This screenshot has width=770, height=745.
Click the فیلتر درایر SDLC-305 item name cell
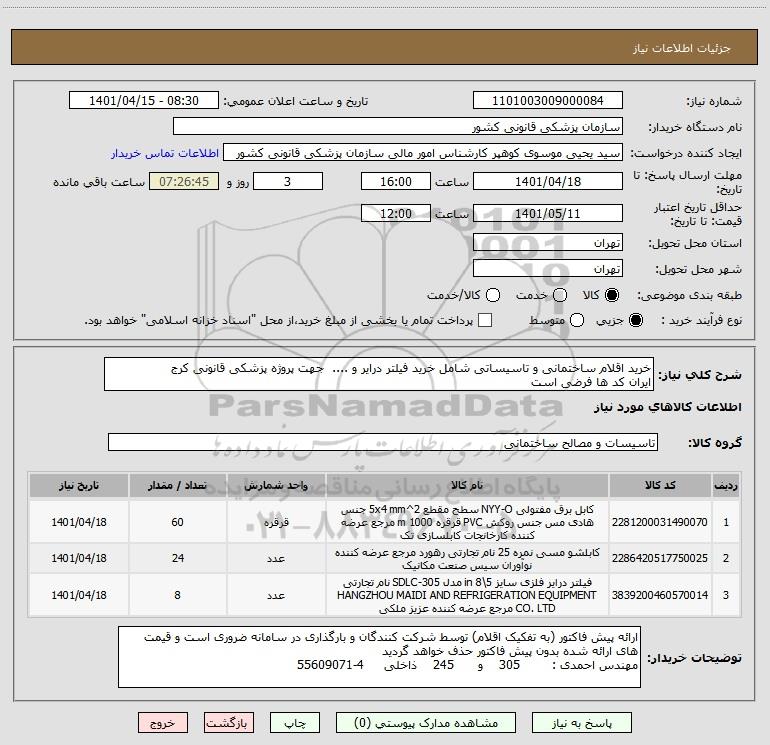tap(467, 595)
